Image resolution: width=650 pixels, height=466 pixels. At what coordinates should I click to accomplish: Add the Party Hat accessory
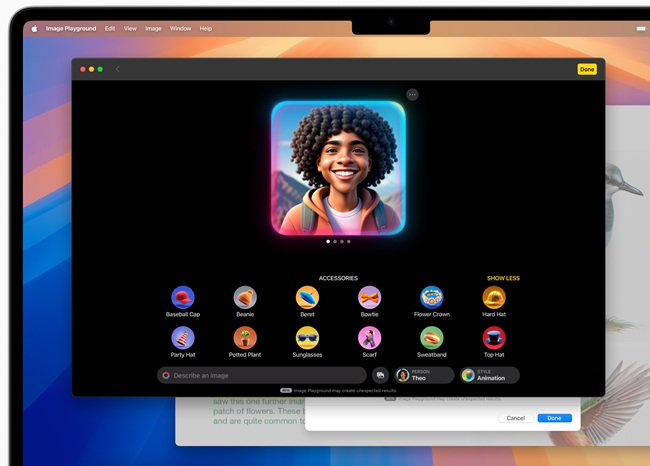click(x=183, y=338)
